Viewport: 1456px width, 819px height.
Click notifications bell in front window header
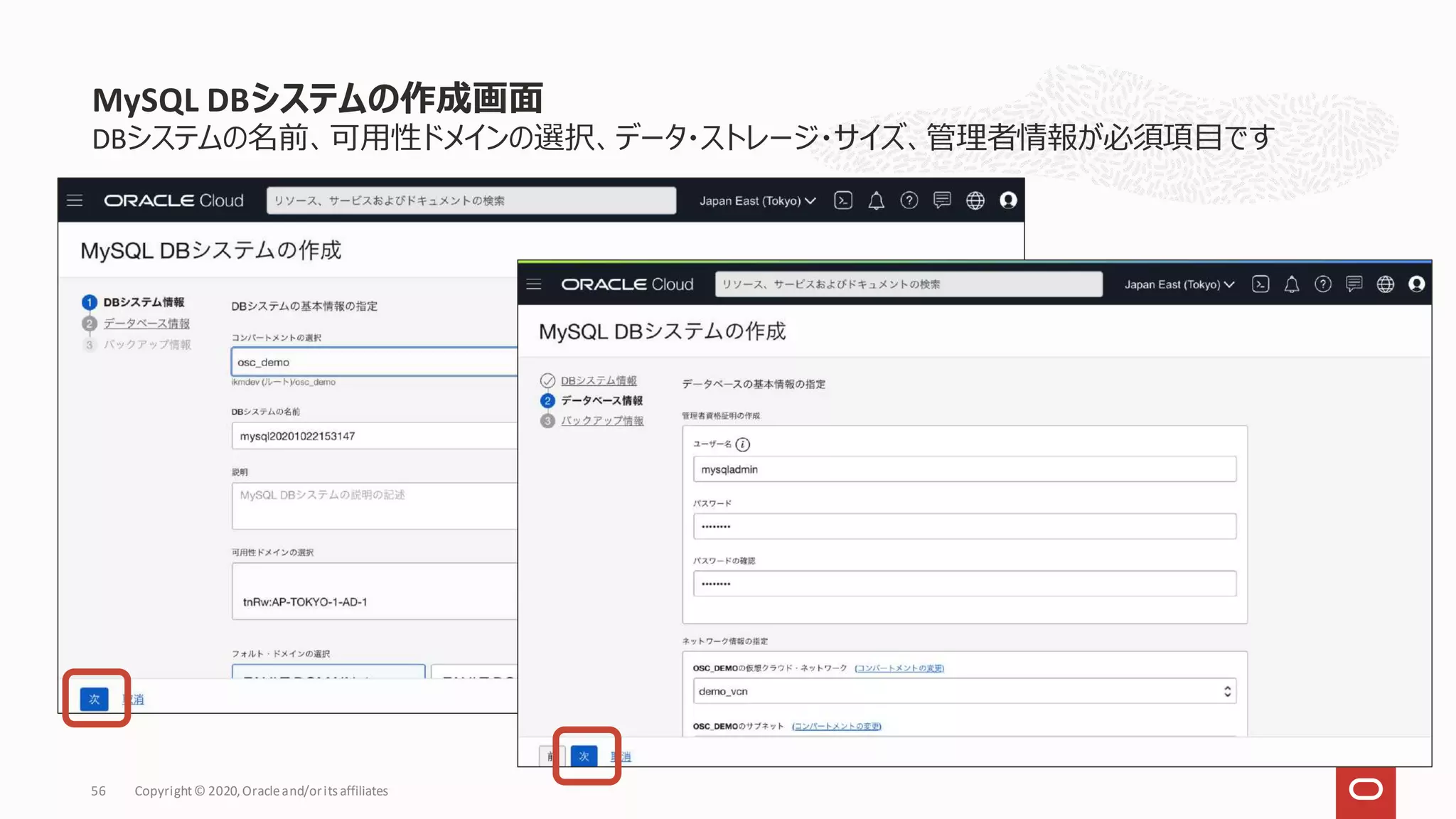(1292, 284)
